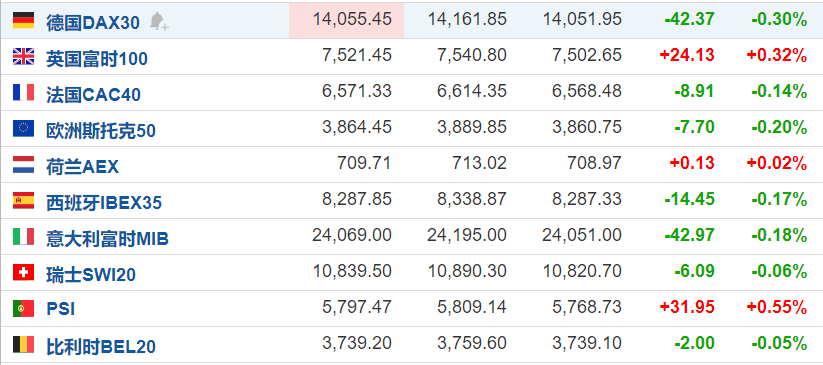Open the 比利时BEL20 index link
Viewport: 823px width, 365px height.
(x=101, y=347)
